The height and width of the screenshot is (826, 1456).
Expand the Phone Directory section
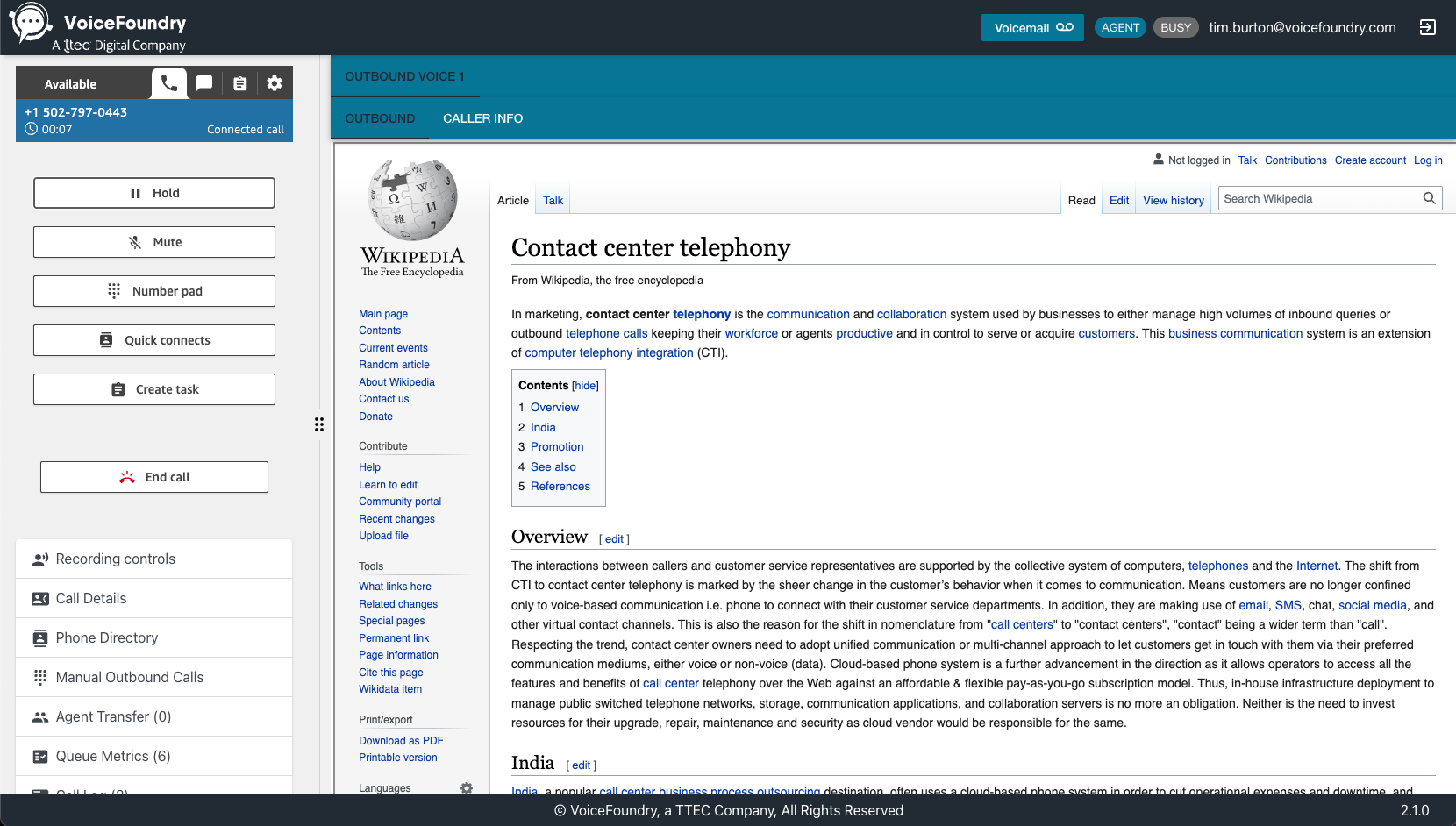154,638
